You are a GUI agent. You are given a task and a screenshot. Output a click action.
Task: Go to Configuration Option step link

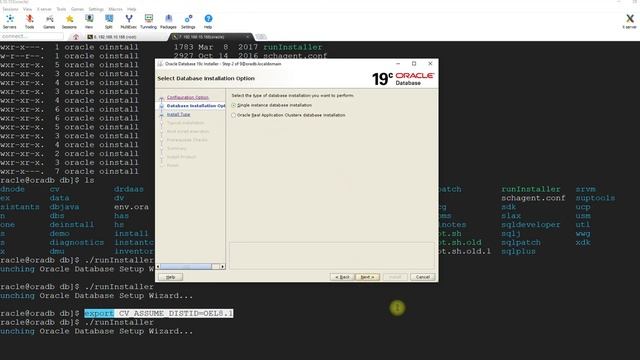[188, 97]
